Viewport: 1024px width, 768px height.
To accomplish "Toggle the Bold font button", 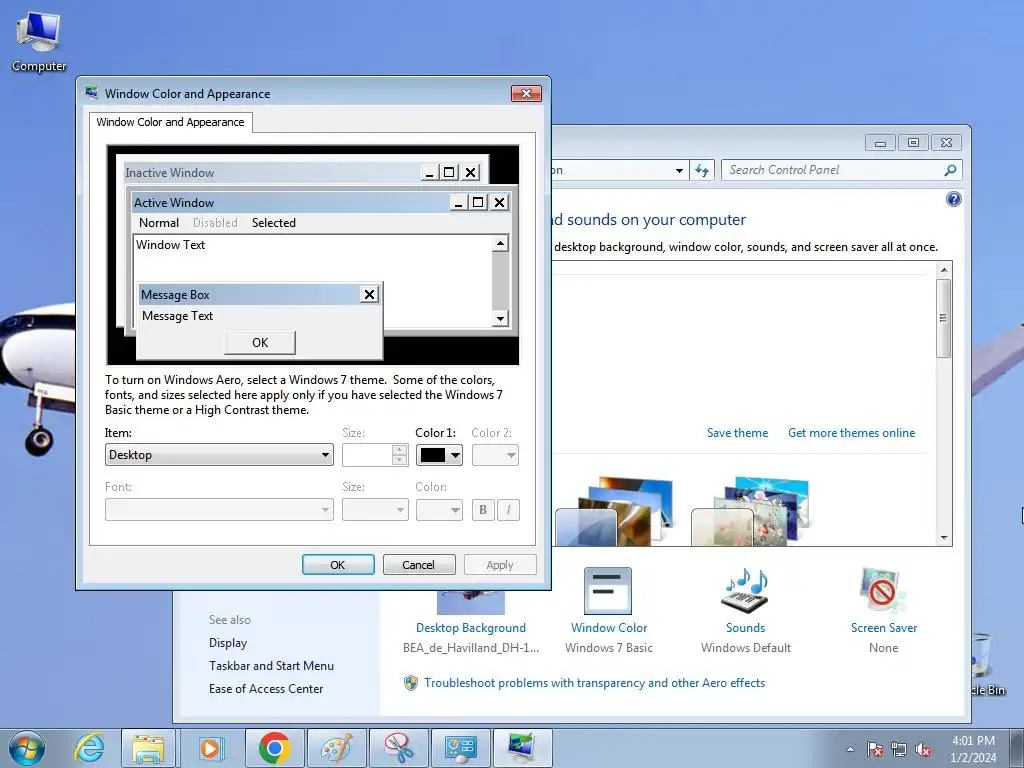I will pyautogui.click(x=483, y=509).
